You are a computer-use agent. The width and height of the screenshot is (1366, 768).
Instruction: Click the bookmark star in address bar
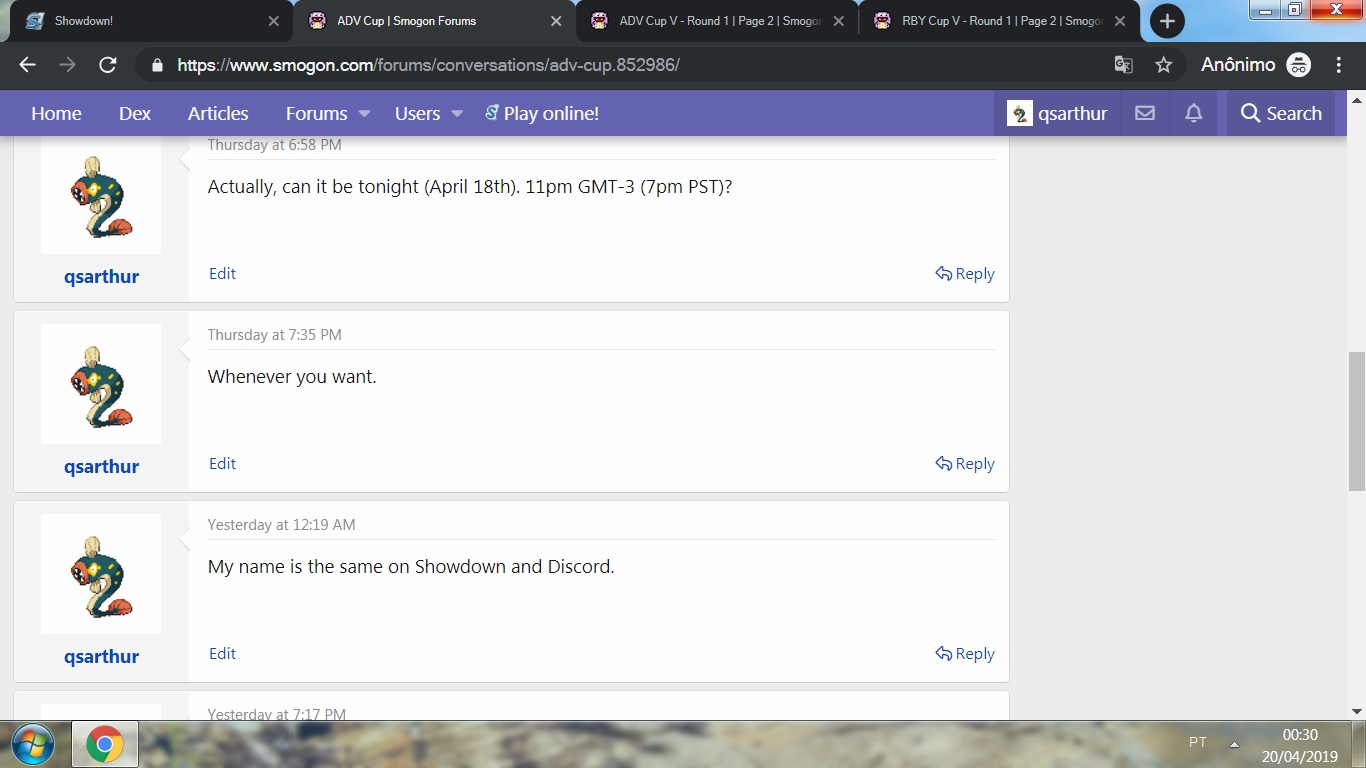tap(1163, 65)
